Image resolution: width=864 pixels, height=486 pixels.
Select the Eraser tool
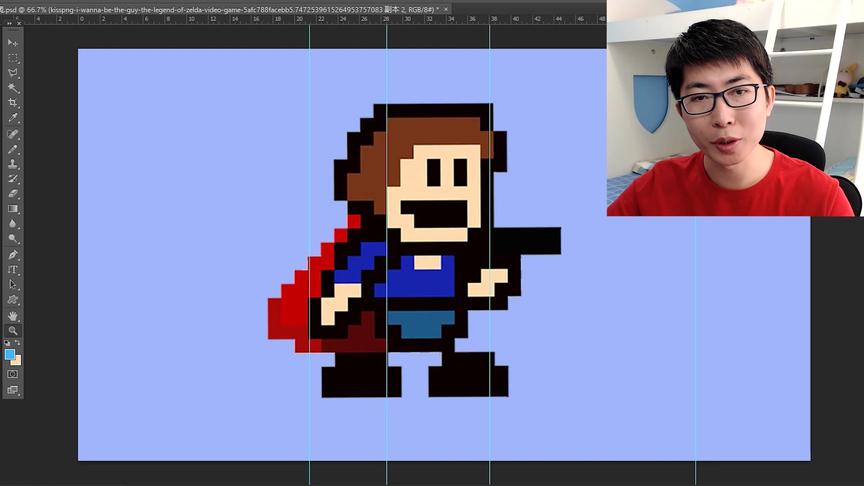point(13,193)
